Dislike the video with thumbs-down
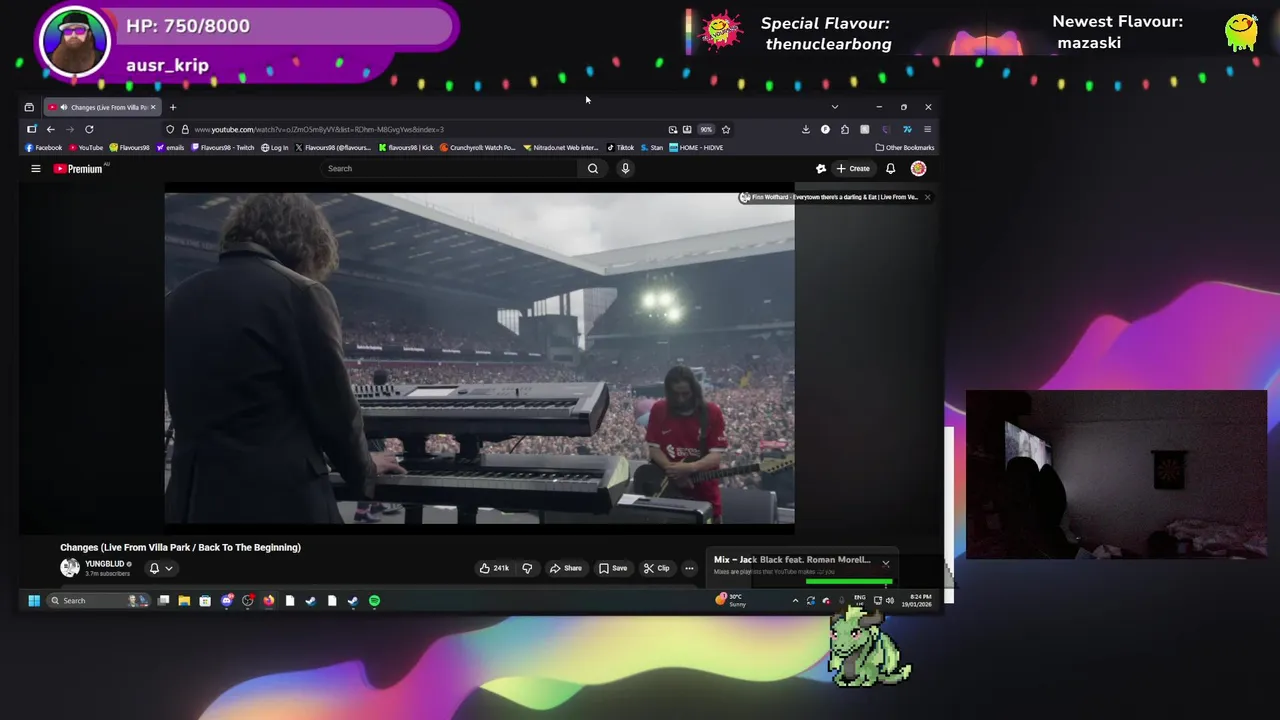Image resolution: width=1280 pixels, height=720 pixels. coord(527,568)
